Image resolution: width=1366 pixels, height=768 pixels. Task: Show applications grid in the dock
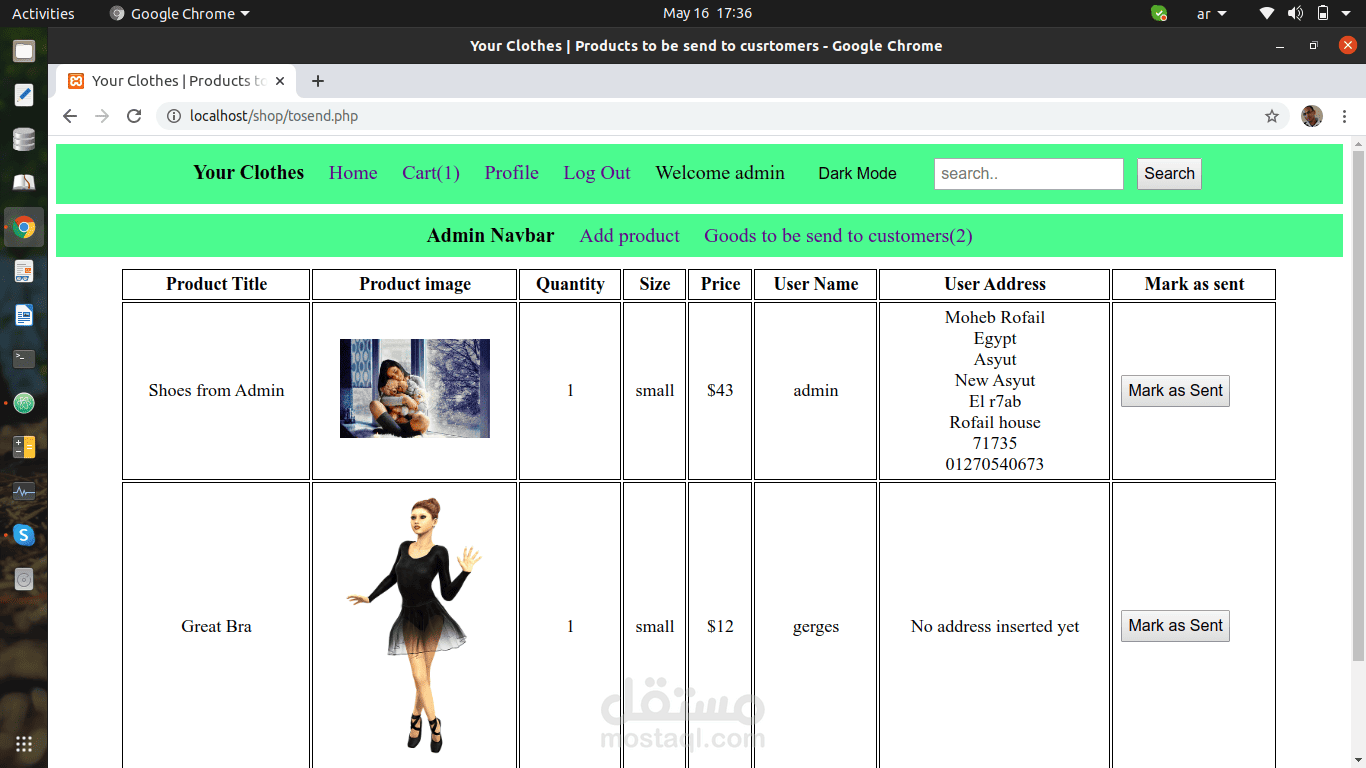pos(24,743)
